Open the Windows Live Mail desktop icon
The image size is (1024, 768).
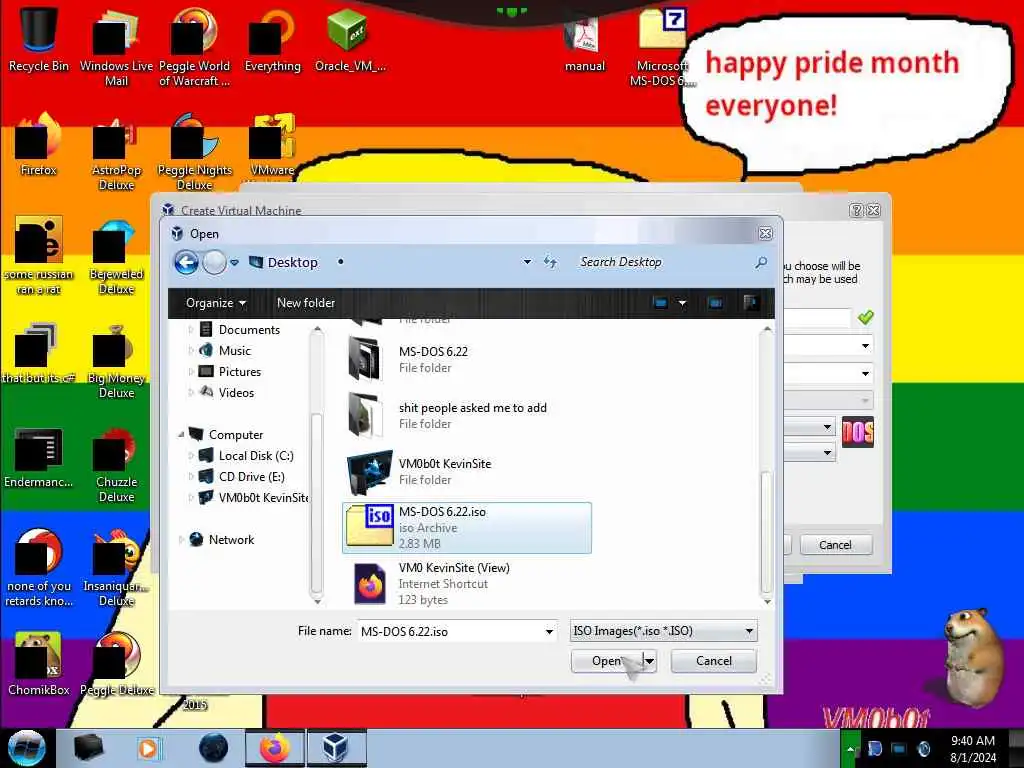click(116, 46)
